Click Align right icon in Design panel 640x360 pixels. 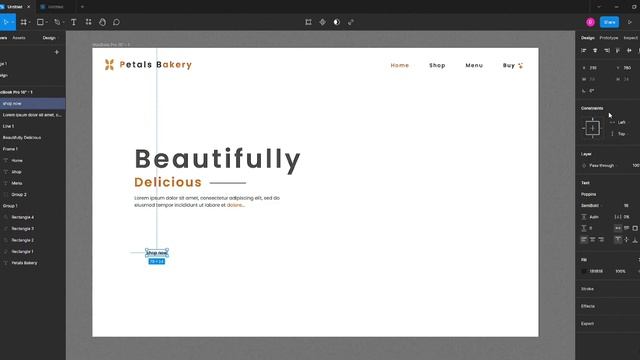[607, 50]
